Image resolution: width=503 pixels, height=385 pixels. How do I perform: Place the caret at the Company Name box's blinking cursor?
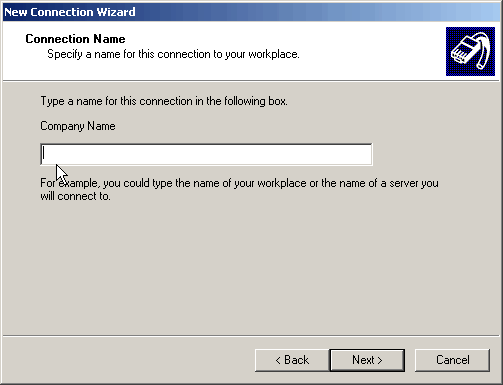(44, 154)
